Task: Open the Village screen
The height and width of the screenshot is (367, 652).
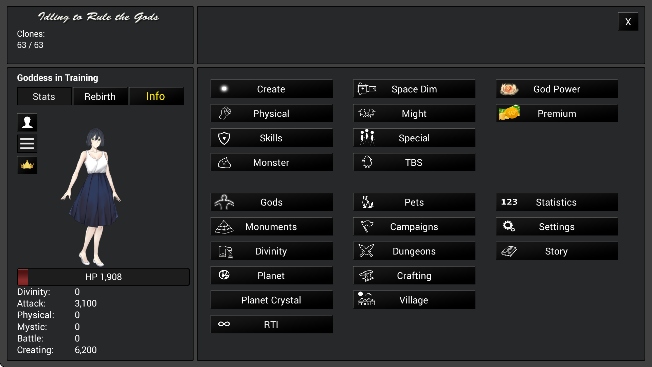Action: pyautogui.click(x=414, y=300)
